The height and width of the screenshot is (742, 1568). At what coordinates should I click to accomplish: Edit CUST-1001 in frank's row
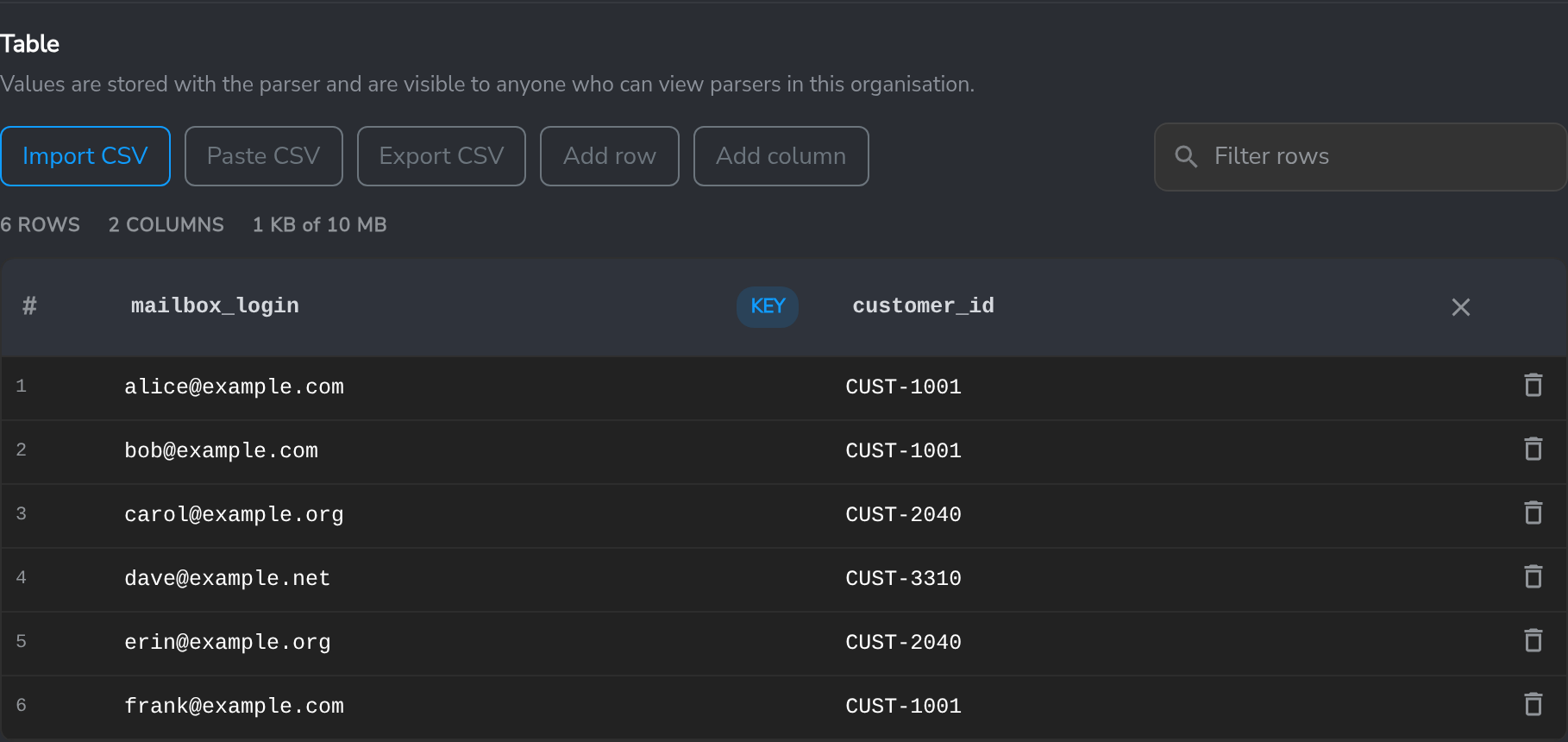[903, 706]
